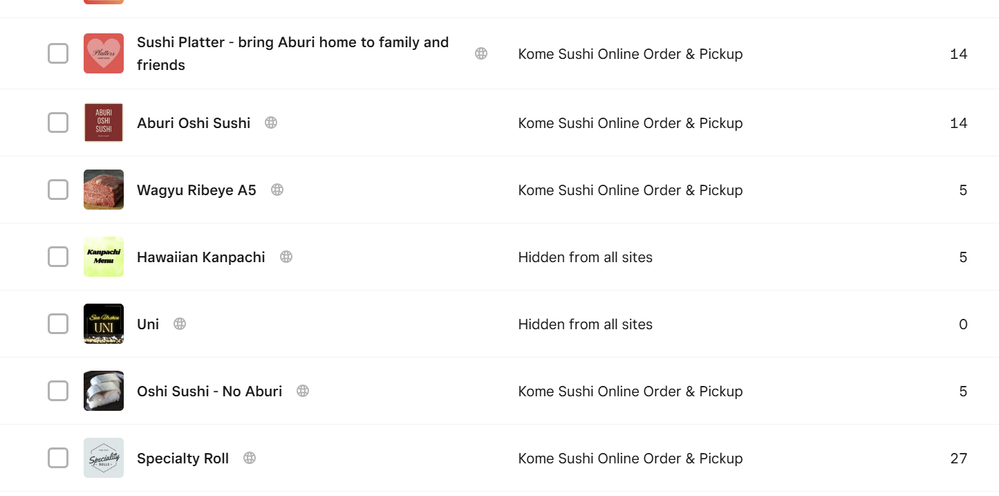This screenshot has height=496, width=999.
Task: Click the Hawaiian Kanpachi name
Action: [201, 257]
